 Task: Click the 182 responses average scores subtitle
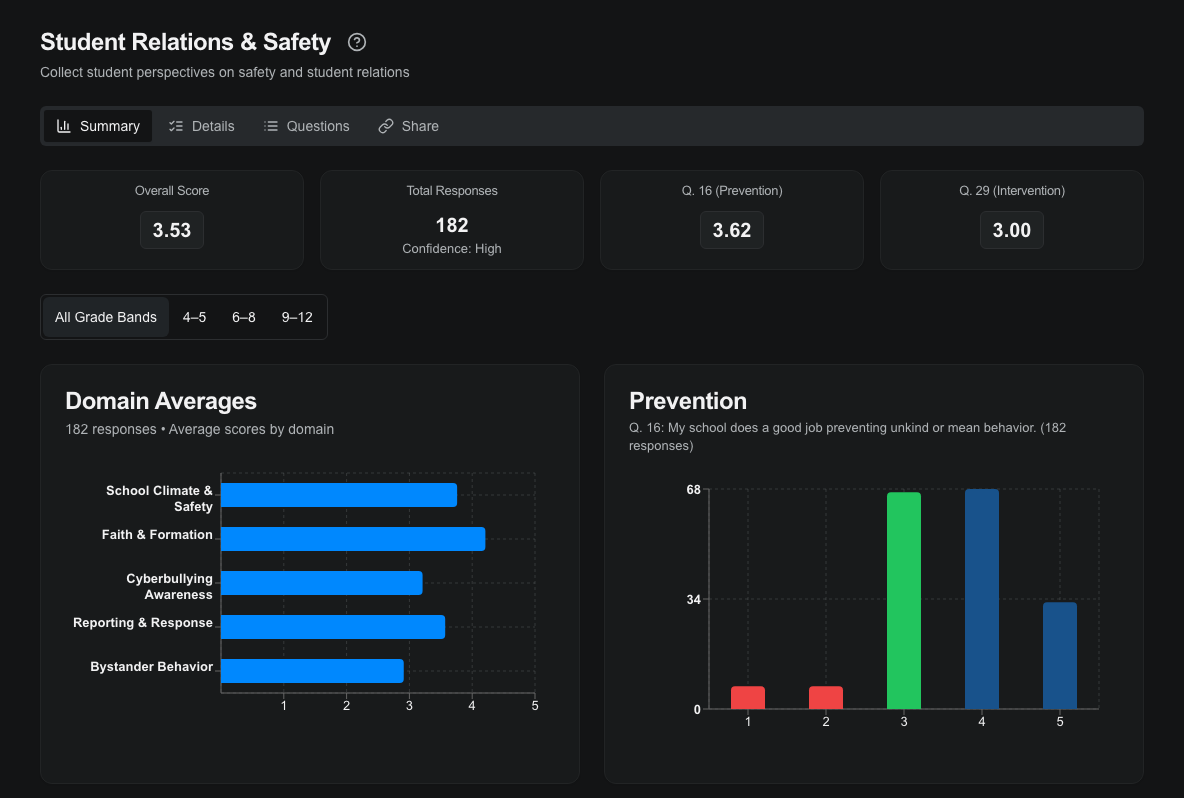click(x=199, y=430)
